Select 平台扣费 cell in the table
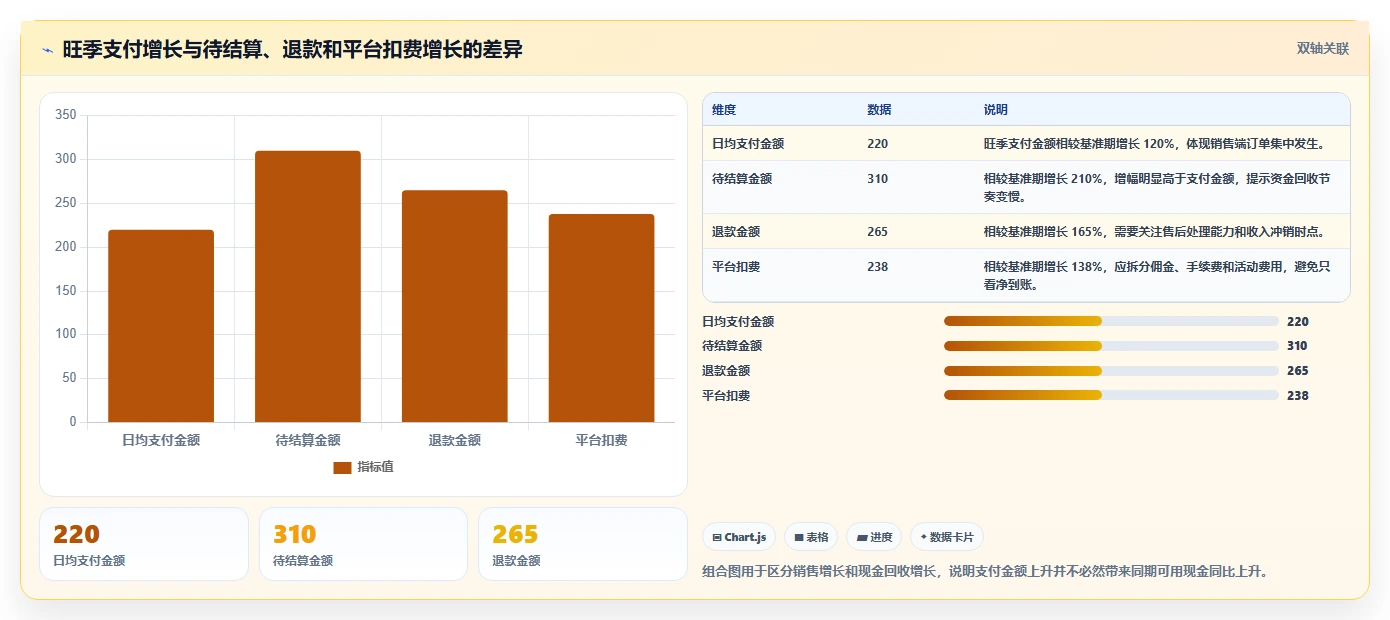The height and width of the screenshot is (620, 1390). (x=736, y=267)
